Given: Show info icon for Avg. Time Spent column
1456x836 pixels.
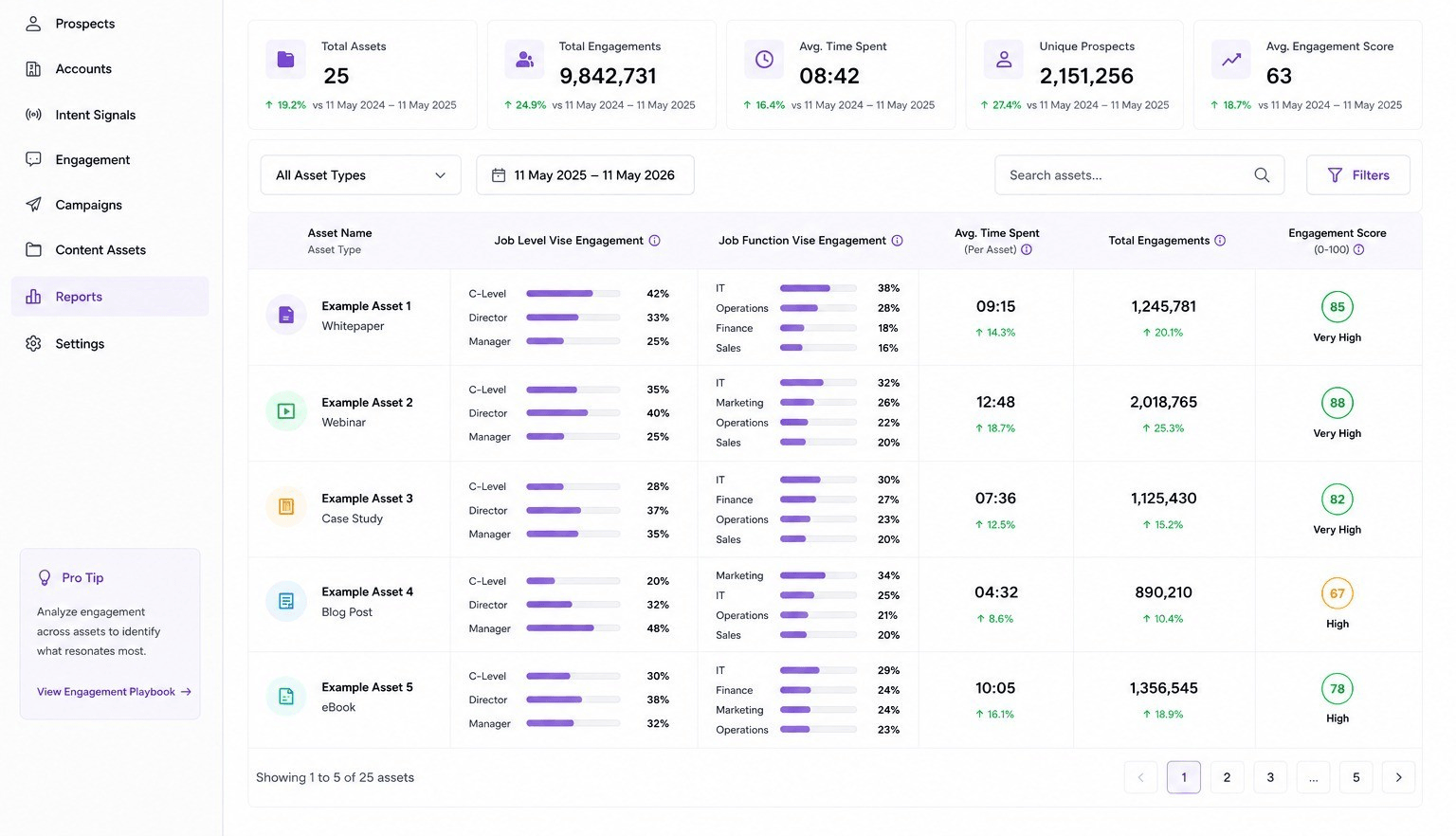Looking at the screenshot, I should [1027, 250].
